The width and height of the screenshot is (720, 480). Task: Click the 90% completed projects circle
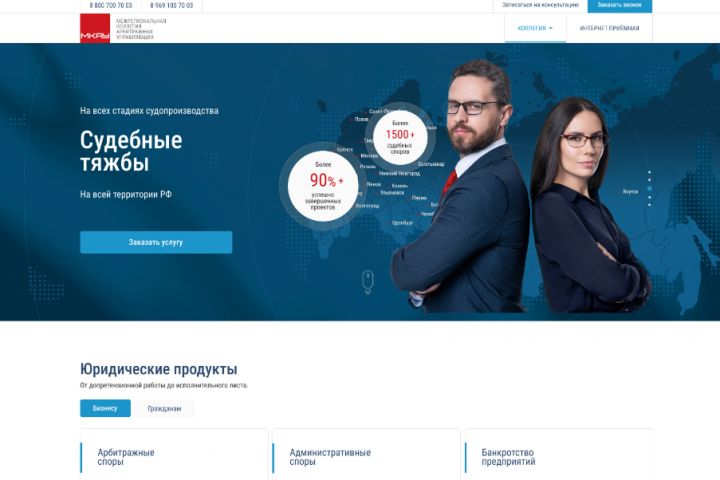(323, 186)
